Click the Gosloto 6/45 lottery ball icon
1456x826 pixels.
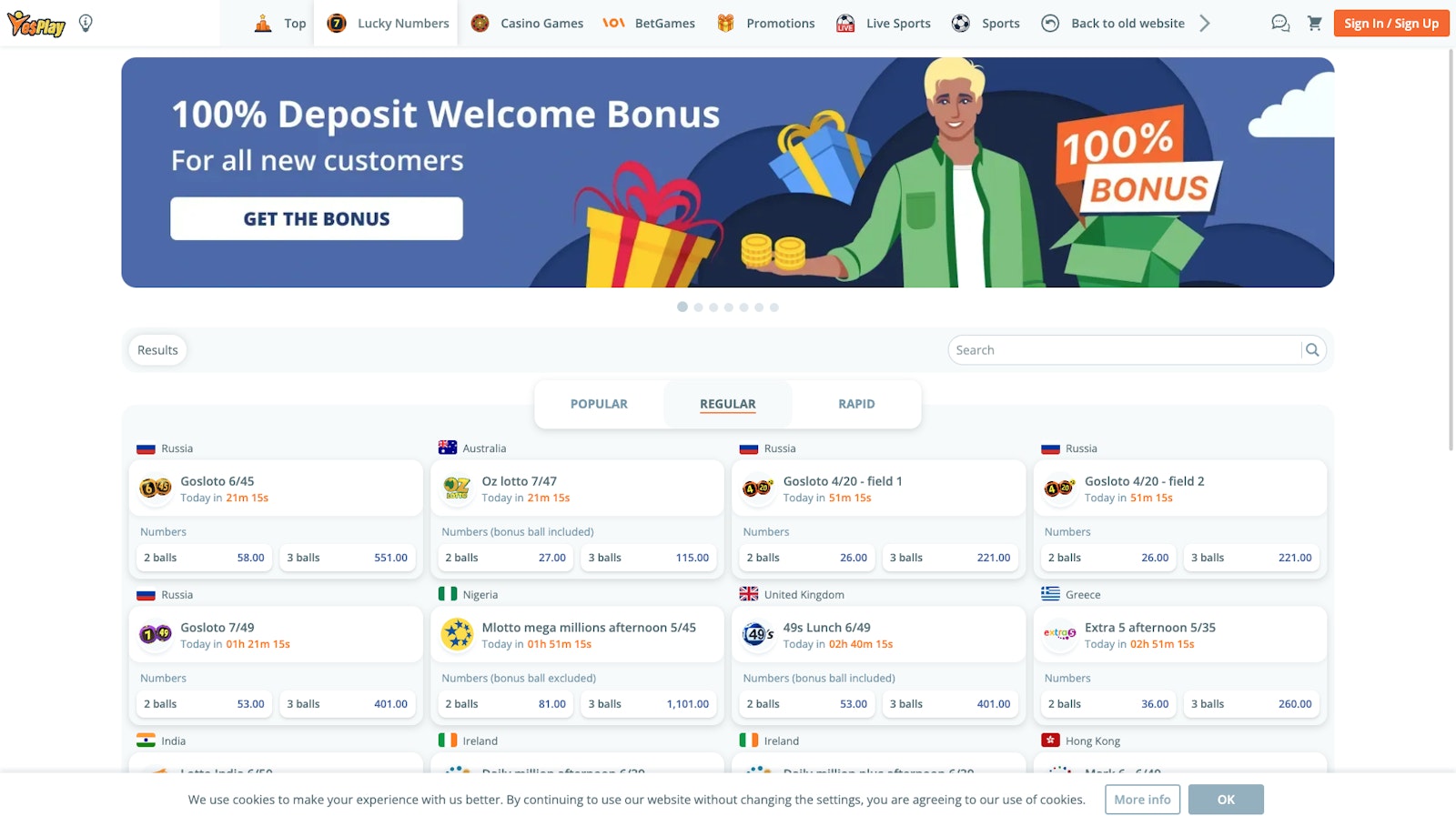pos(156,489)
